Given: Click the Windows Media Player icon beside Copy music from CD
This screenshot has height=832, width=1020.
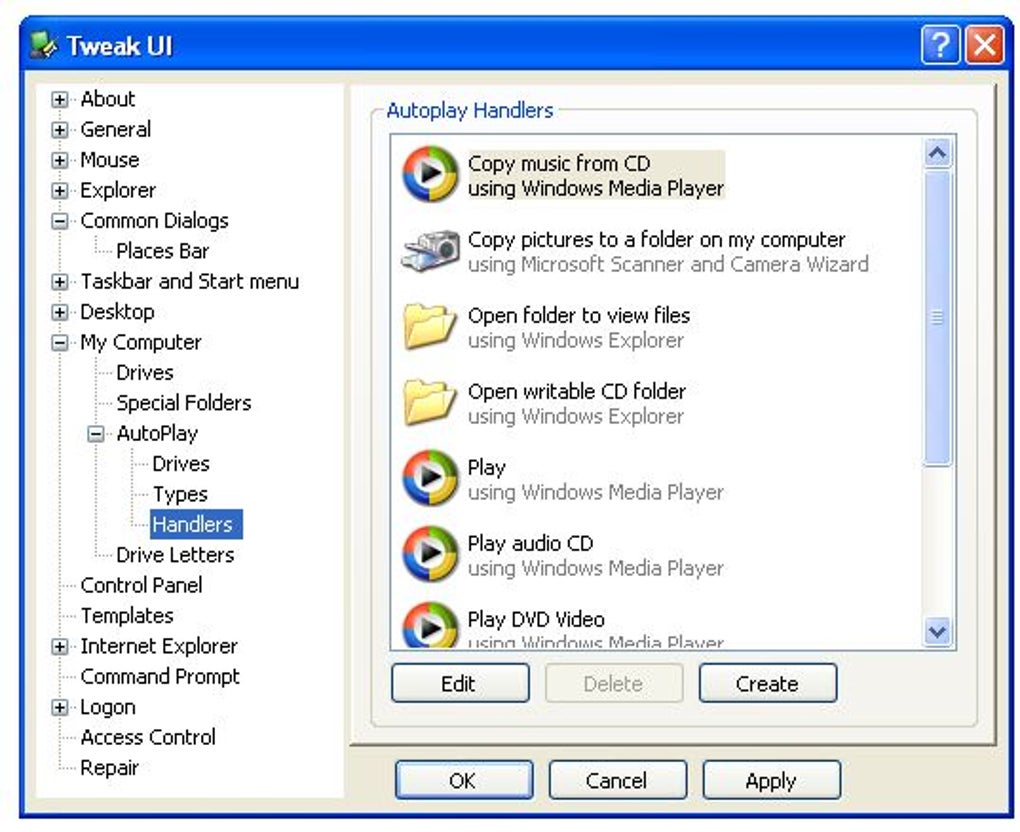Looking at the screenshot, I should pos(430,174).
